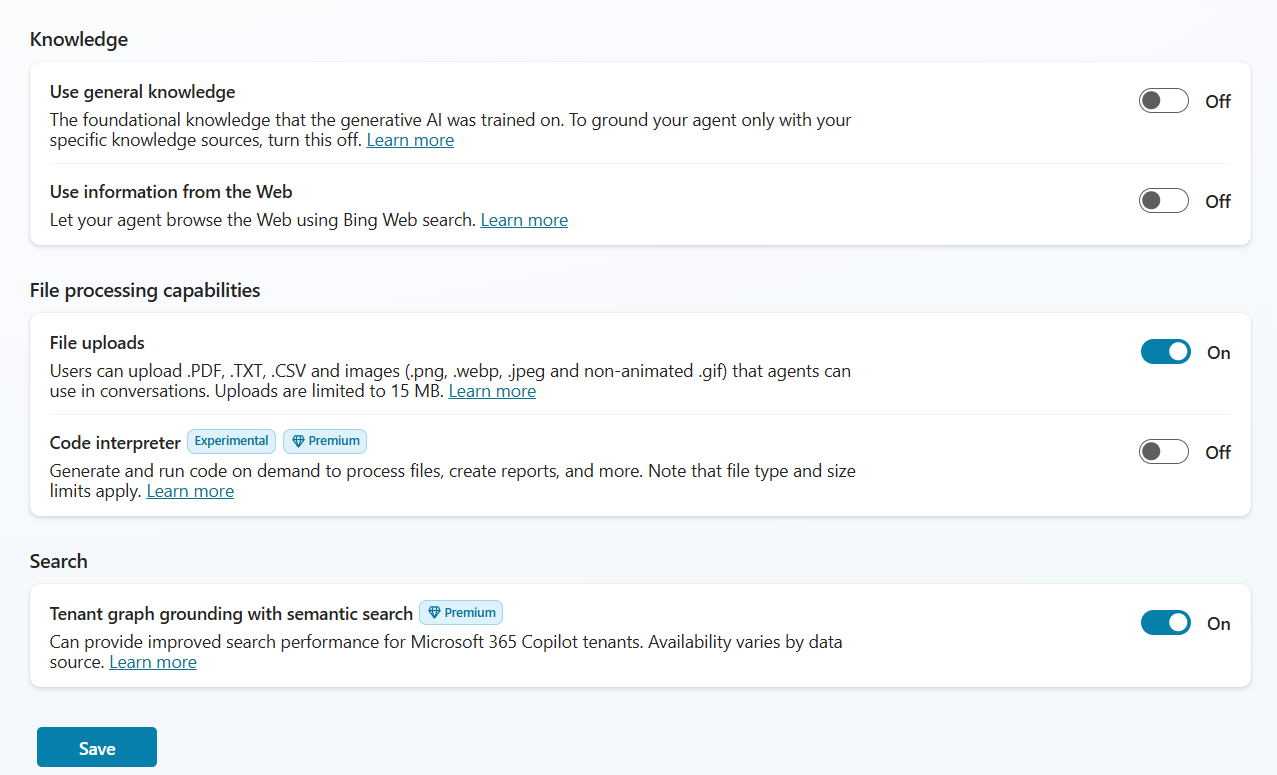Image resolution: width=1277 pixels, height=775 pixels.
Task: Open Learn more link for Tenant graph grounding
Action: point(153,662)
